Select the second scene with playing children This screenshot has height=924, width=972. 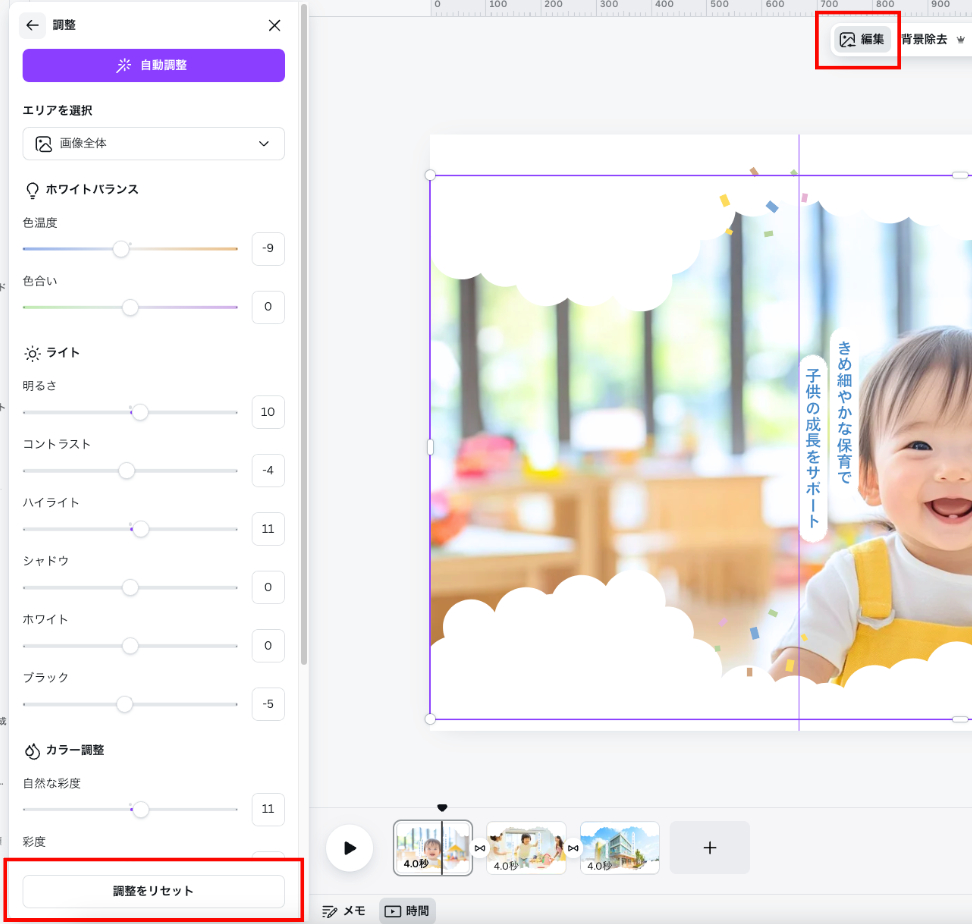click(x=526, y=848)
